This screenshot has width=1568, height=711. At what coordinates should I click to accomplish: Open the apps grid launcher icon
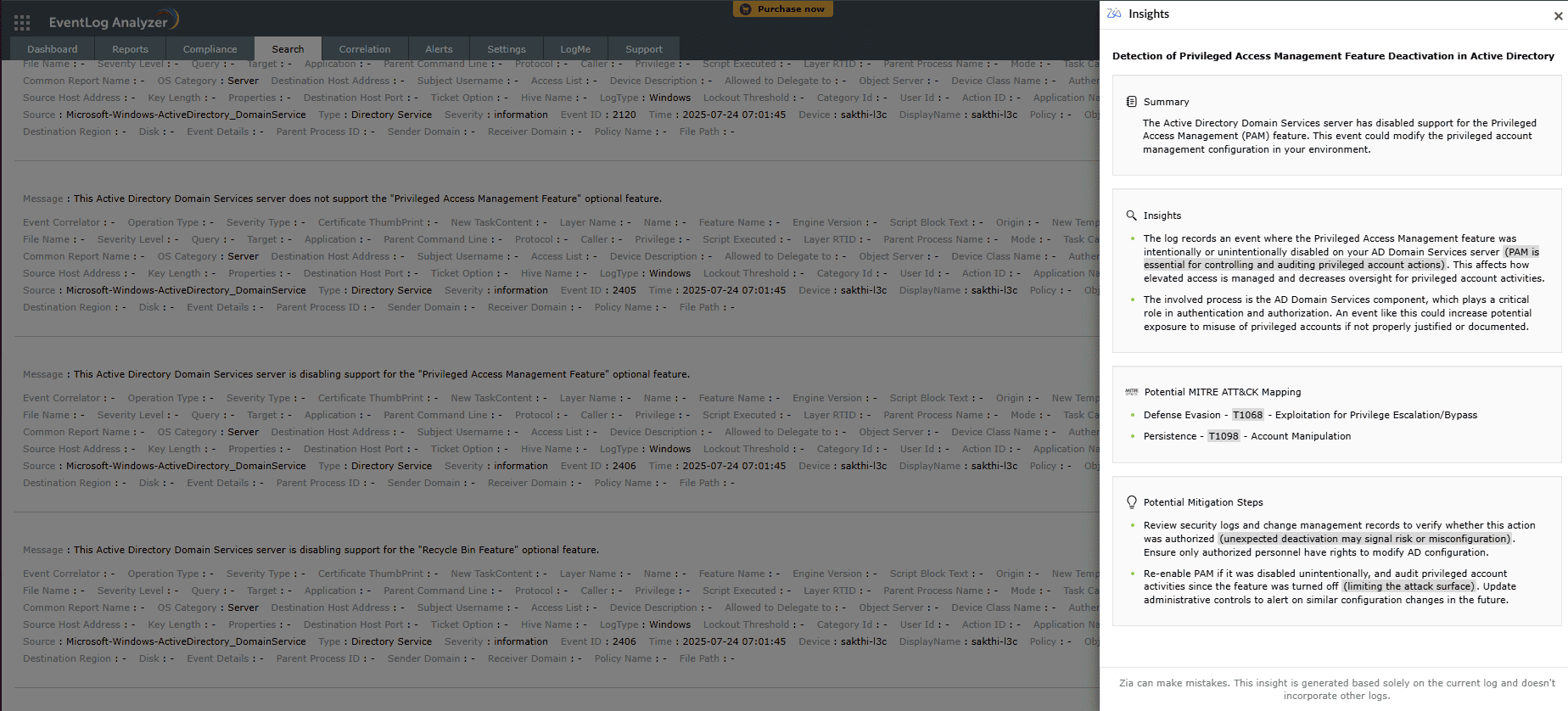pos(22,23)
